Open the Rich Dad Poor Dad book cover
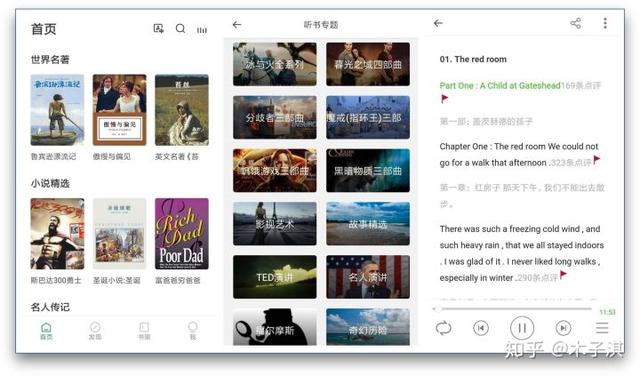640x376 pixels. pos(182,234)
